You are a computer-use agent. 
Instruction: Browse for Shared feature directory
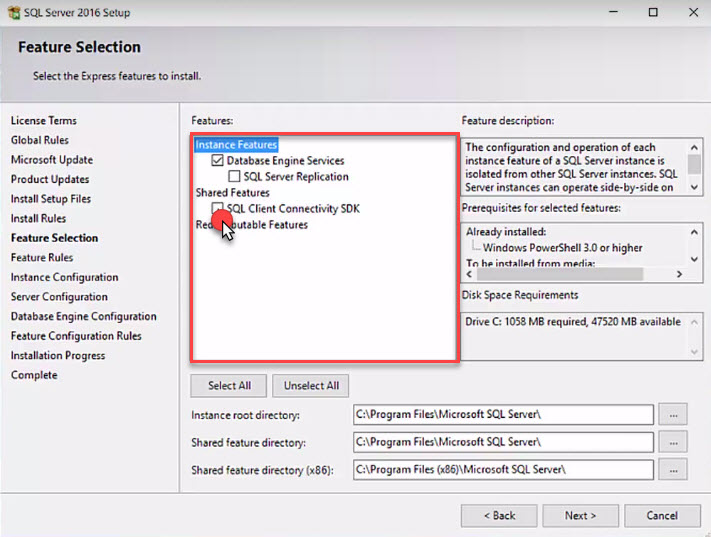pos(673,442)
